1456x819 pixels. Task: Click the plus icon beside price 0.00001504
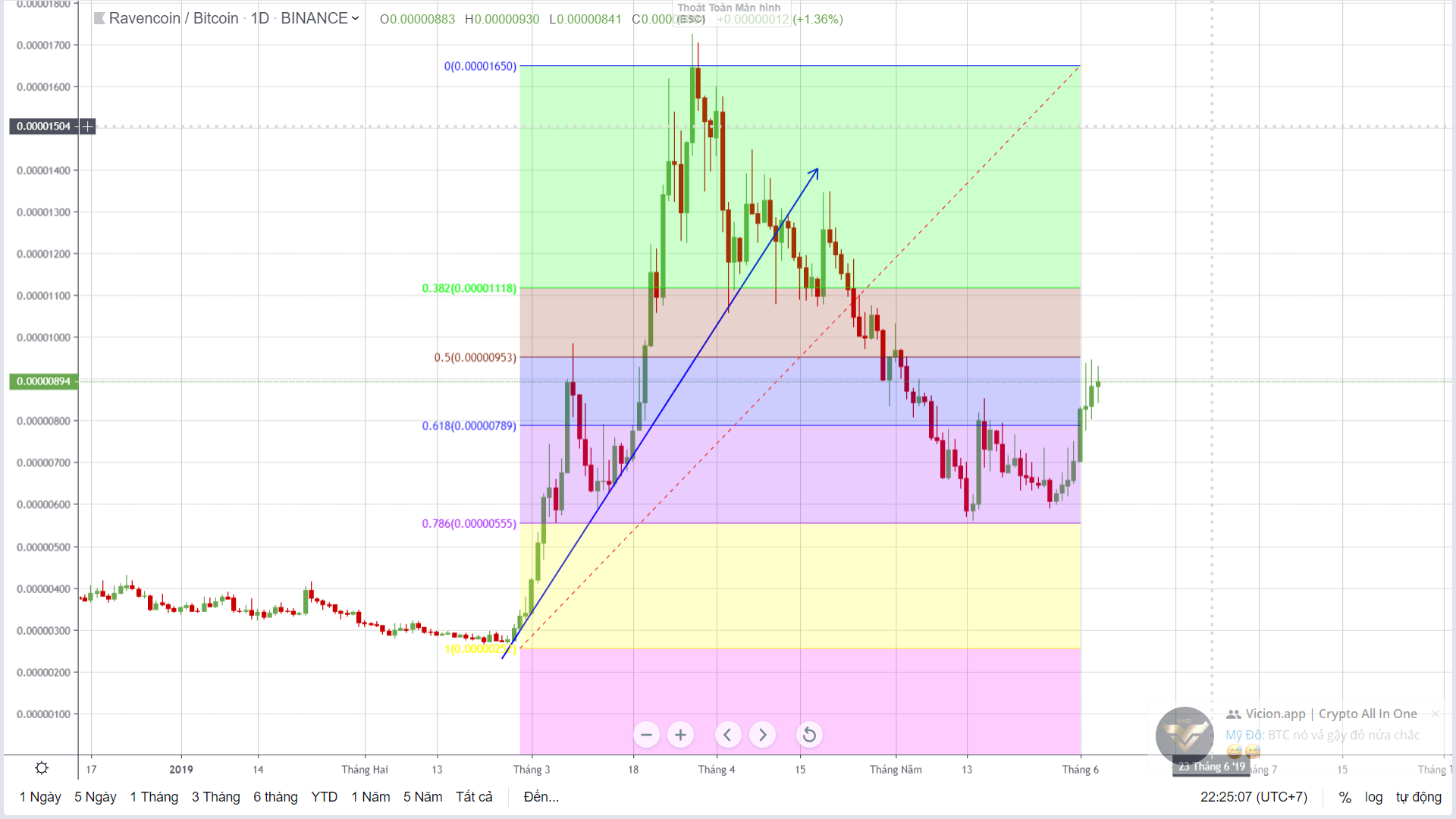(87, 127)
